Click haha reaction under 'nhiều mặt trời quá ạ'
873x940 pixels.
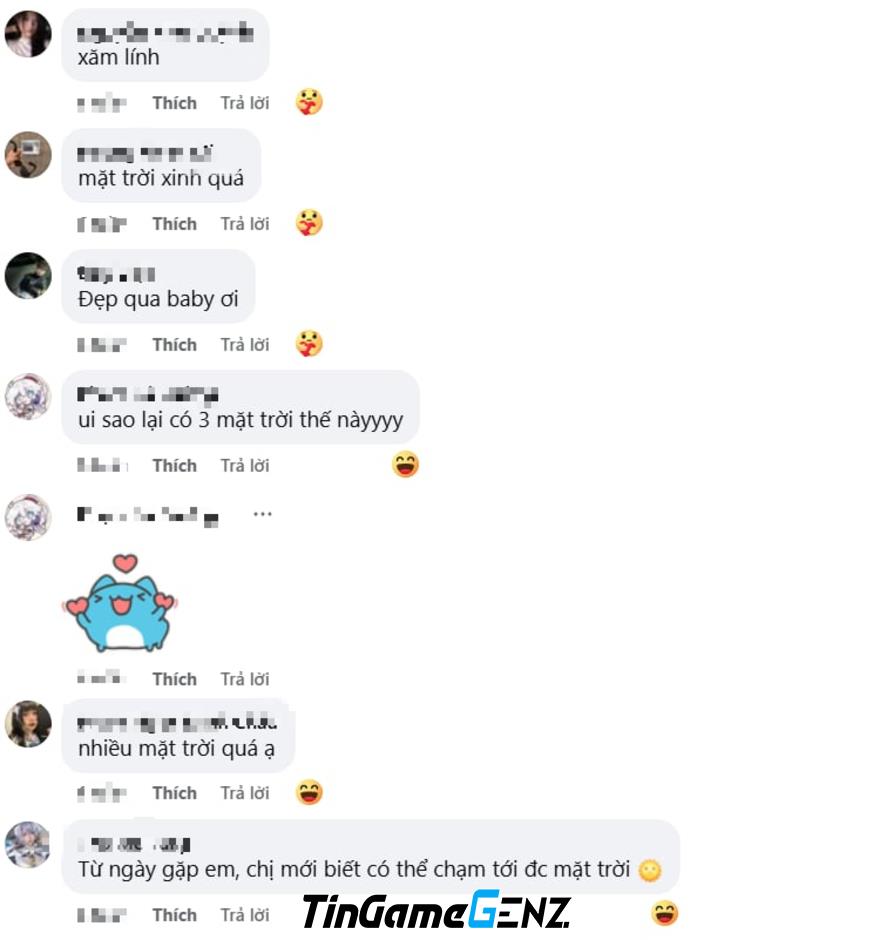309,792
